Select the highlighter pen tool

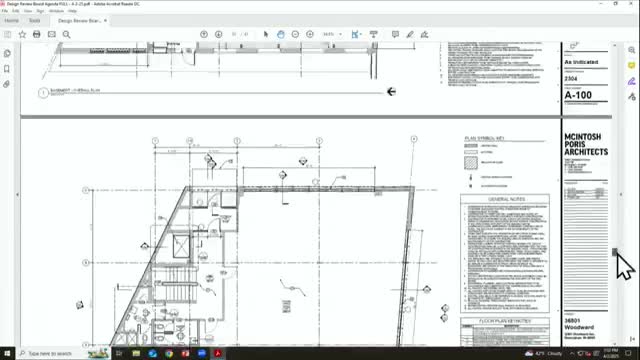point(410,34)
